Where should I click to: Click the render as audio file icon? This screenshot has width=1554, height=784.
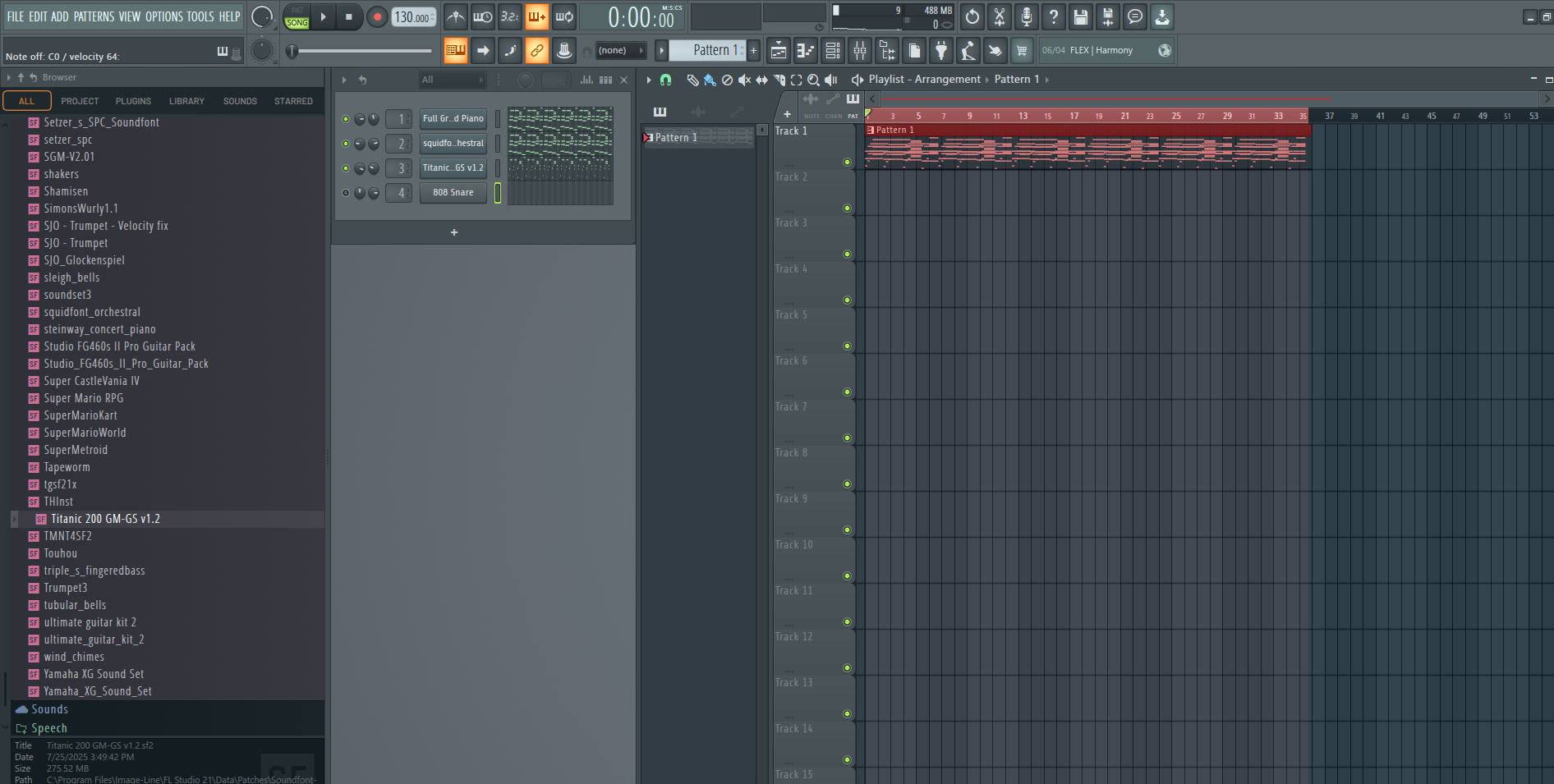1108,16
